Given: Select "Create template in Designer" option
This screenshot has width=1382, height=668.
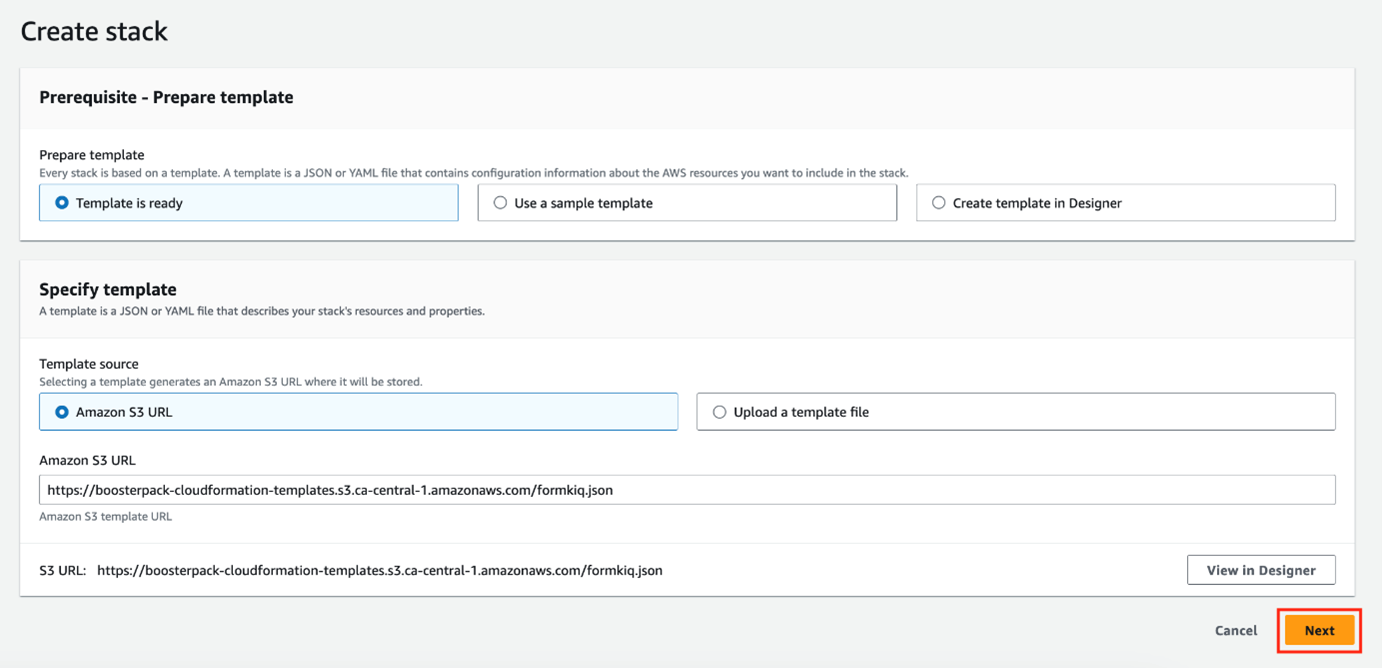Looking at the screenshot, I should point(938,203).
